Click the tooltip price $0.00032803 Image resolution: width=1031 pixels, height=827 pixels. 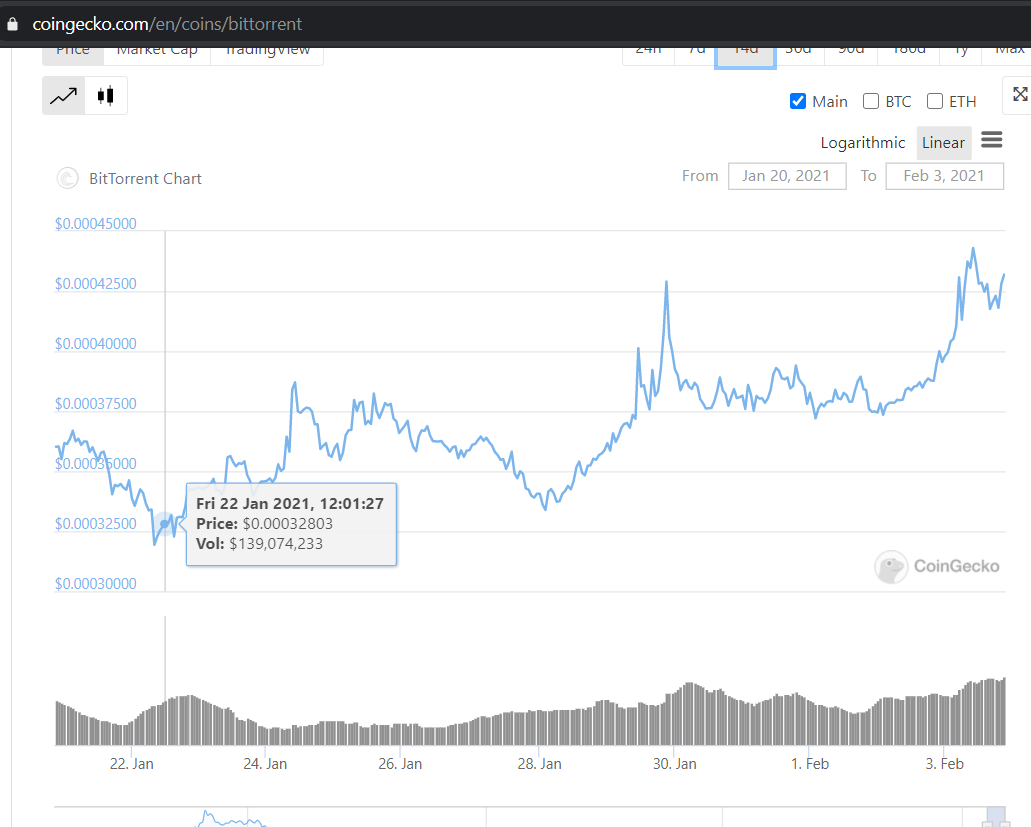tap(287, 524)
